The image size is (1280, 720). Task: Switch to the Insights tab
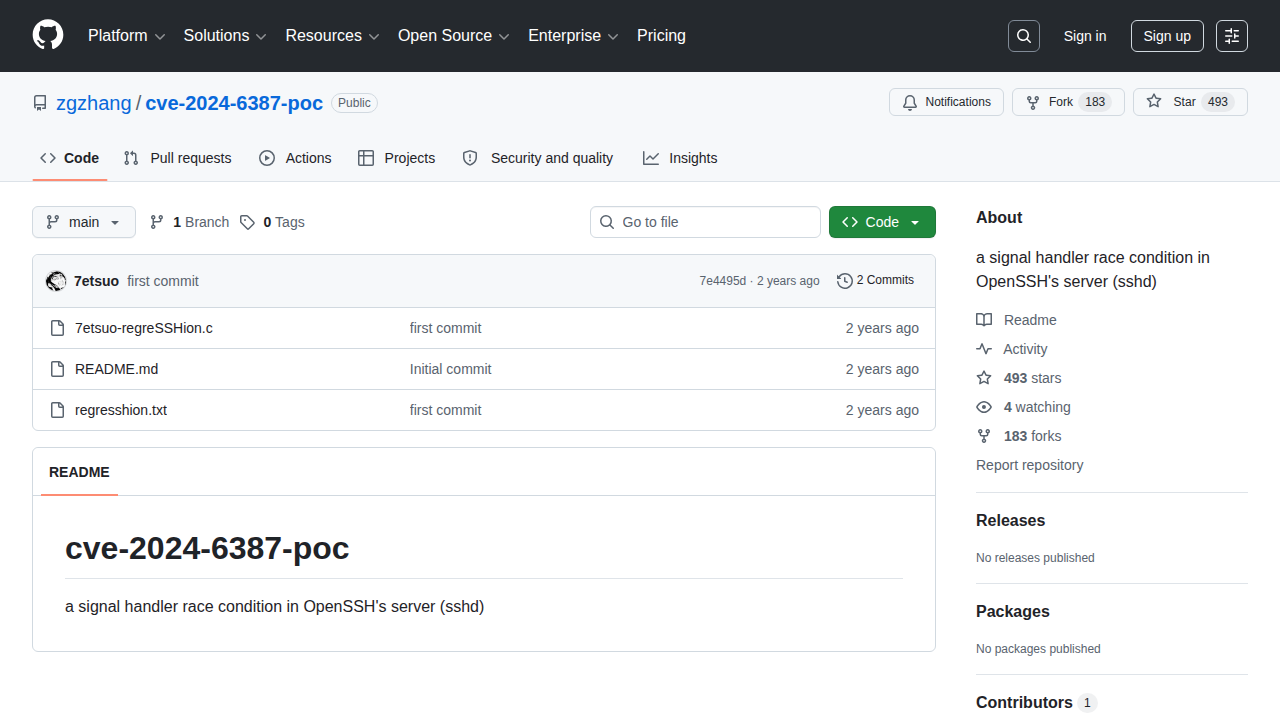point(680,158)
